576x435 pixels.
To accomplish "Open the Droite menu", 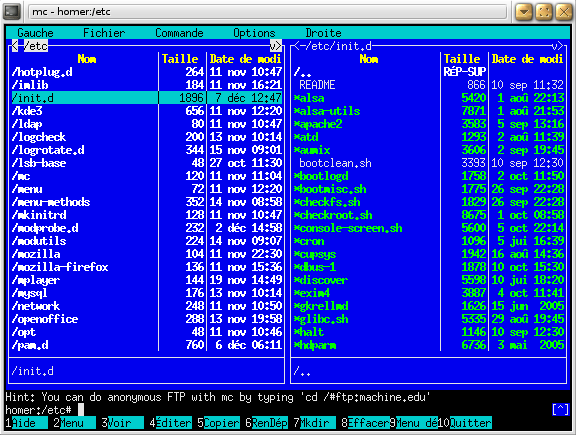I will click(x=323, y=33).
